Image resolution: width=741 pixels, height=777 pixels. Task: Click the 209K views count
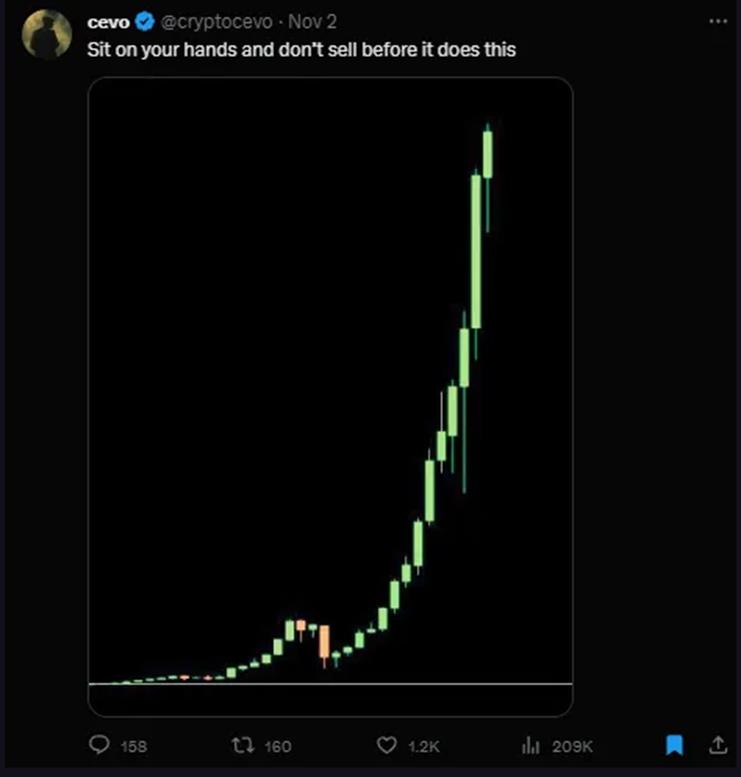(x=573, y=746)
